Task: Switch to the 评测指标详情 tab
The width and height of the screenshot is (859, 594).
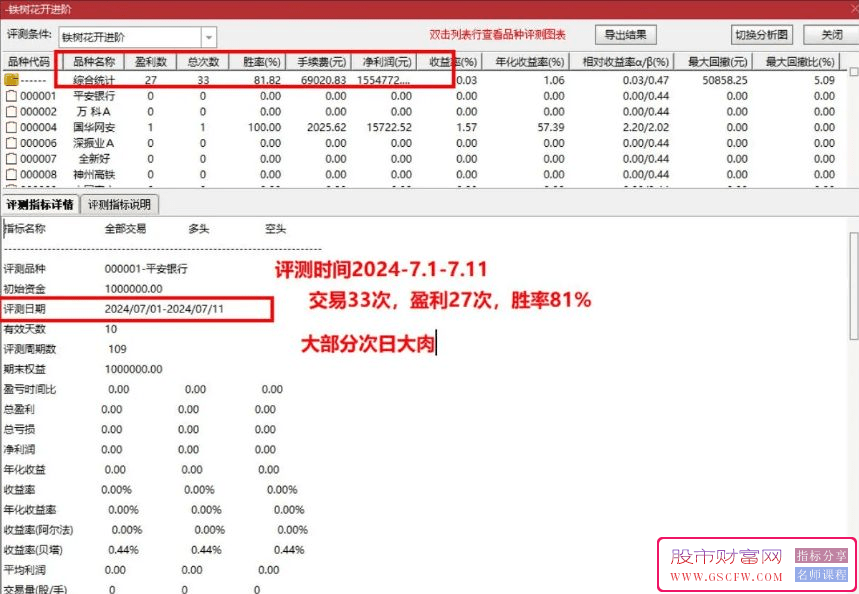Action: click(40, 205)
